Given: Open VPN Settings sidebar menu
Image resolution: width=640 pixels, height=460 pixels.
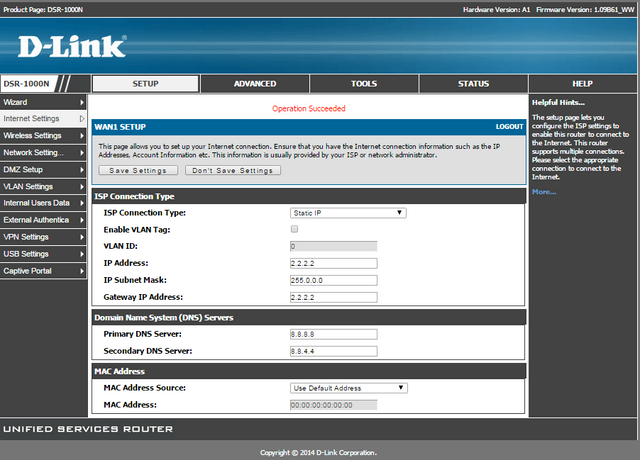Looking at the screenshot, I should tap(43, 237).
